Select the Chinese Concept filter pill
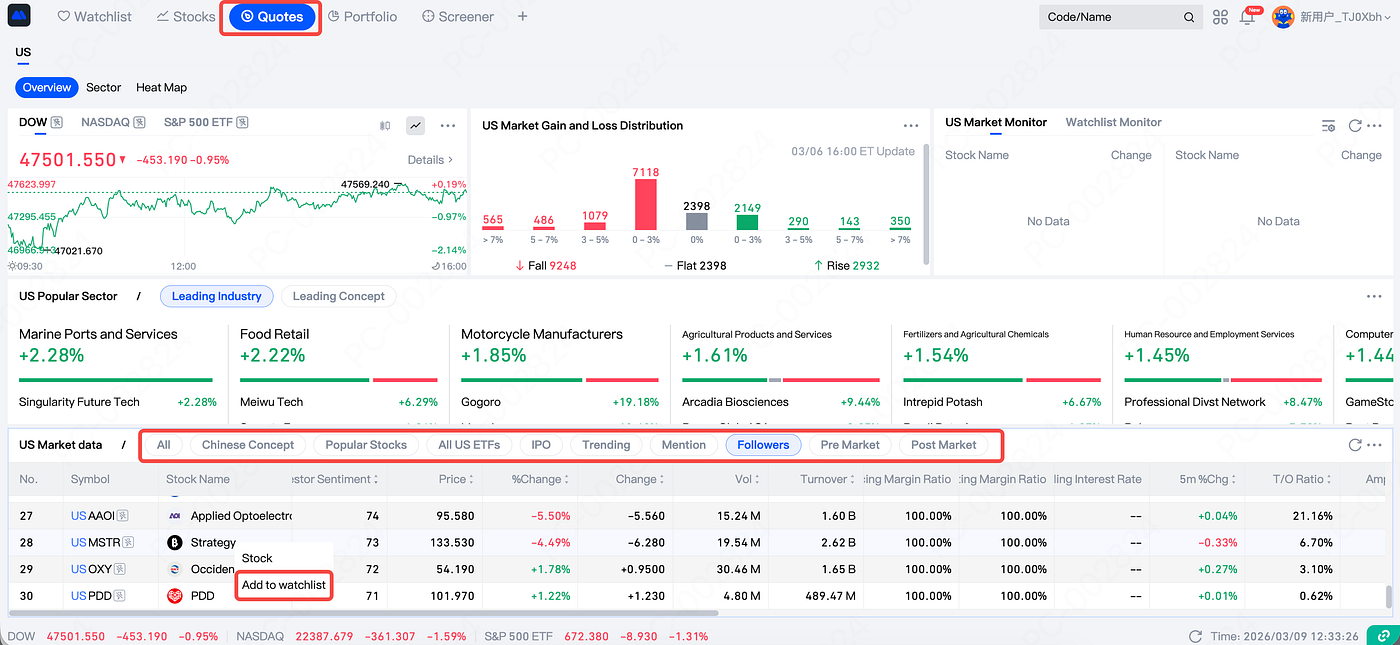Screen dimensions: 1400x645 pyautogui.click(x=248, y=445)
